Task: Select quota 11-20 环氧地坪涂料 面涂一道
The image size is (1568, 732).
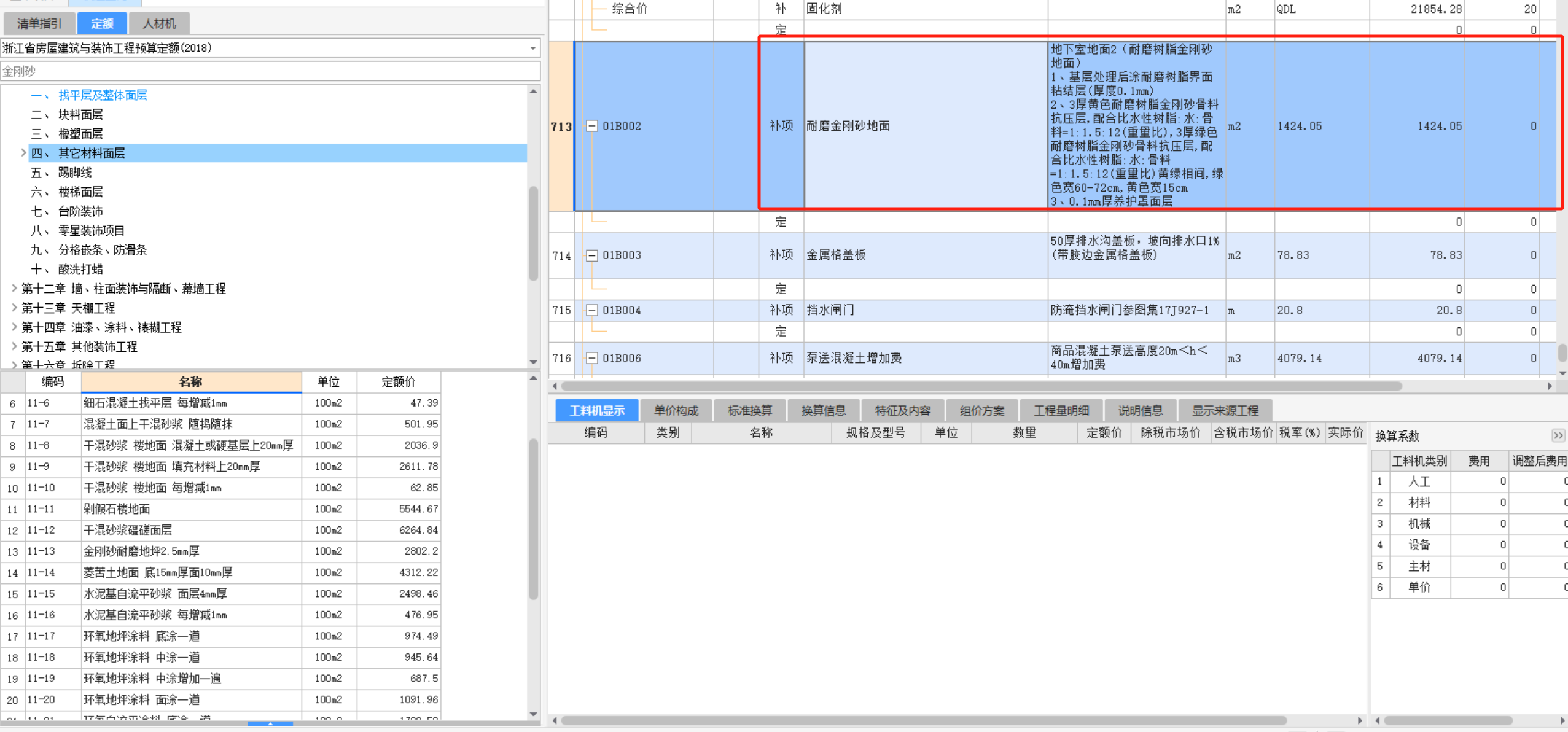Action: 221,700
